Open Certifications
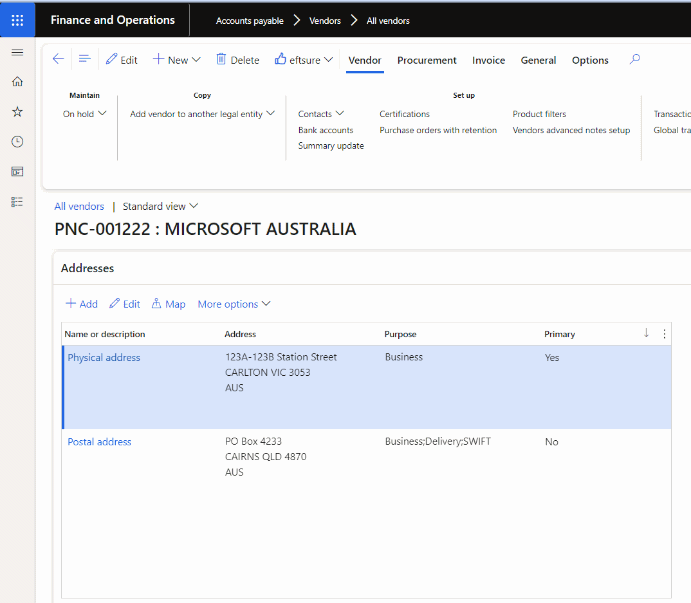 point(404,114)
